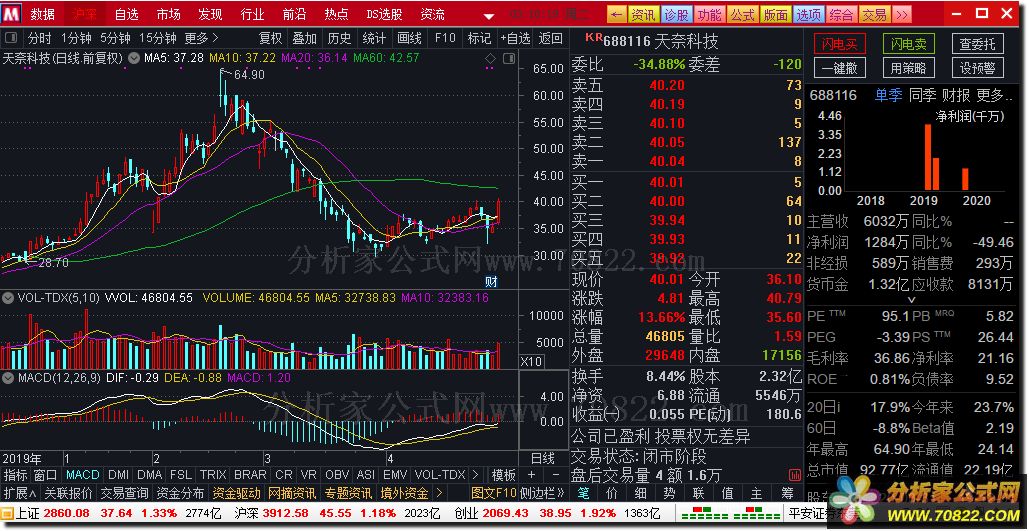Select the 单季 single-quarter view

[x=889, y=95]
